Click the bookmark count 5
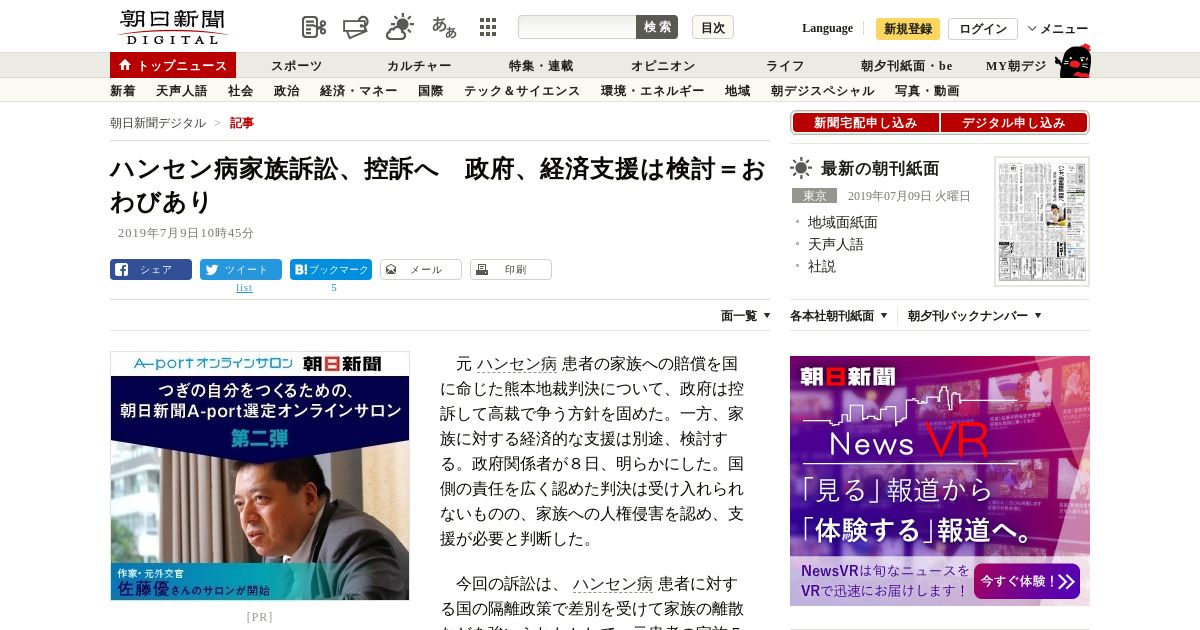 [334, 288]
